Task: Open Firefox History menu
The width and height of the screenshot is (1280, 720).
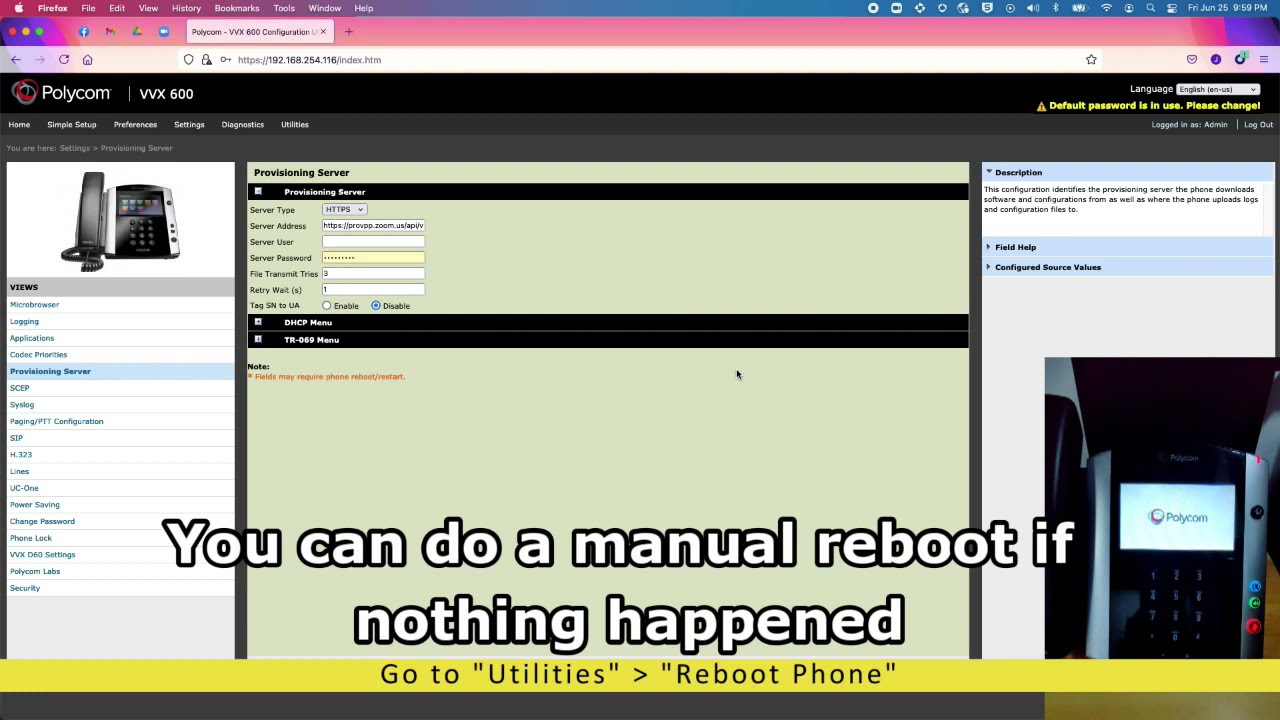Action: 186,8
